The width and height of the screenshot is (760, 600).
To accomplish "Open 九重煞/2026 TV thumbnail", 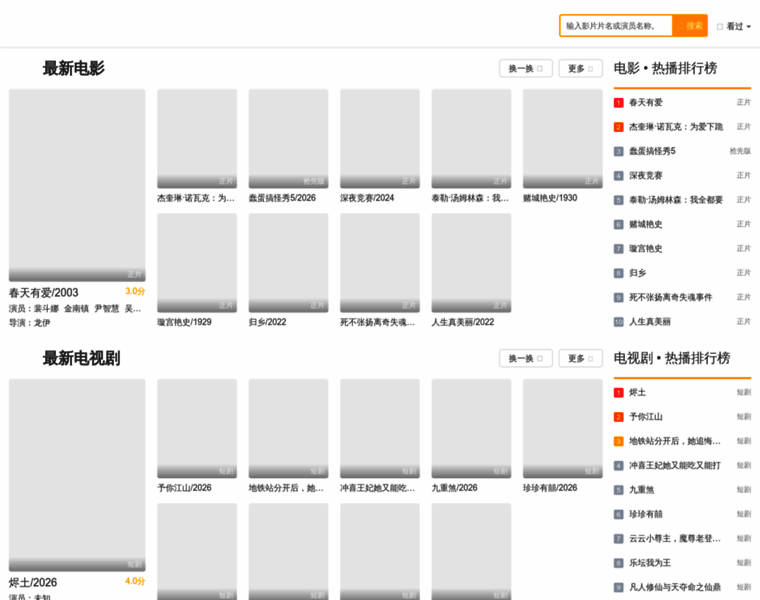I will [471, 428].
